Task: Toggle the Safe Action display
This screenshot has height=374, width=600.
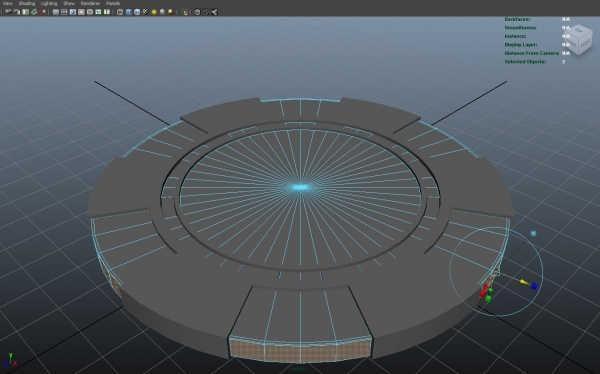Action: 98,12
